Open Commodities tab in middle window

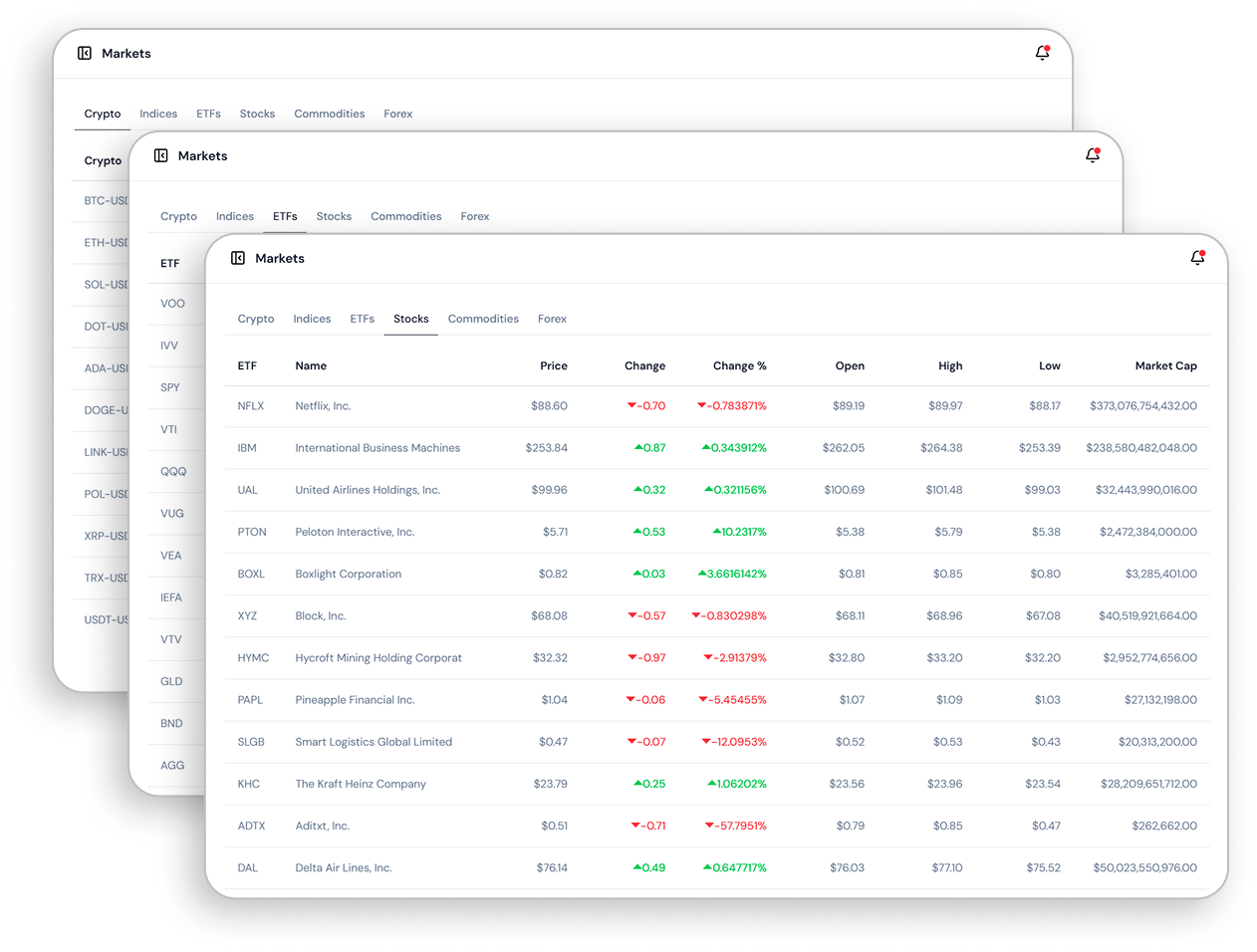(x=406, y=216)
